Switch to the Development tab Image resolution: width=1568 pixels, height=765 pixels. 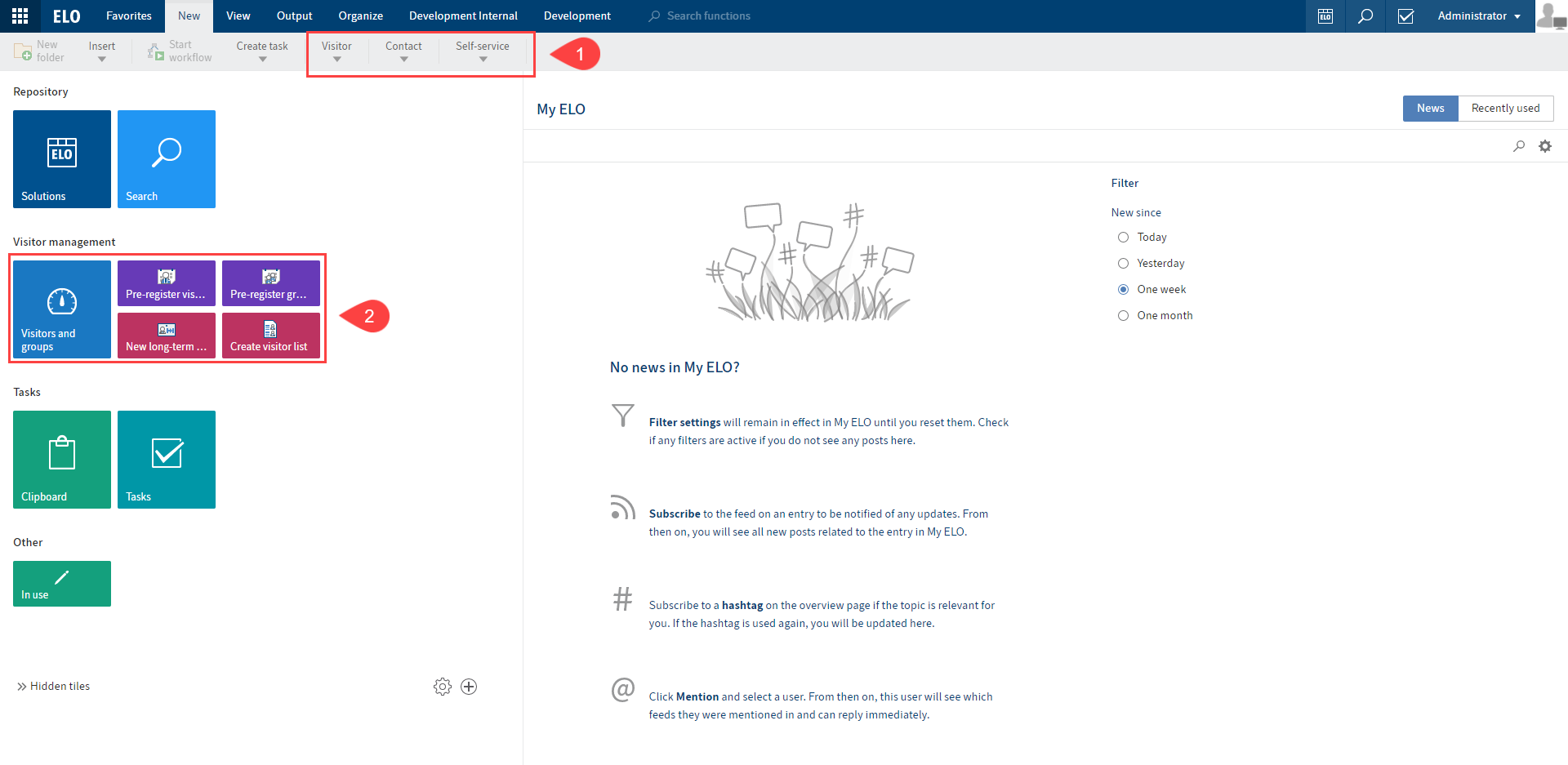577,16
